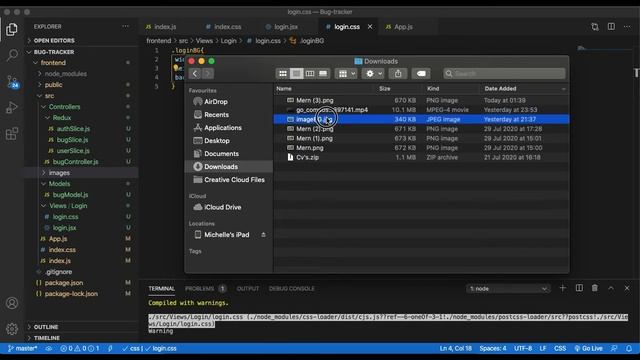
Task: Maximize the panel with chevron up
Action: [611, 288]
